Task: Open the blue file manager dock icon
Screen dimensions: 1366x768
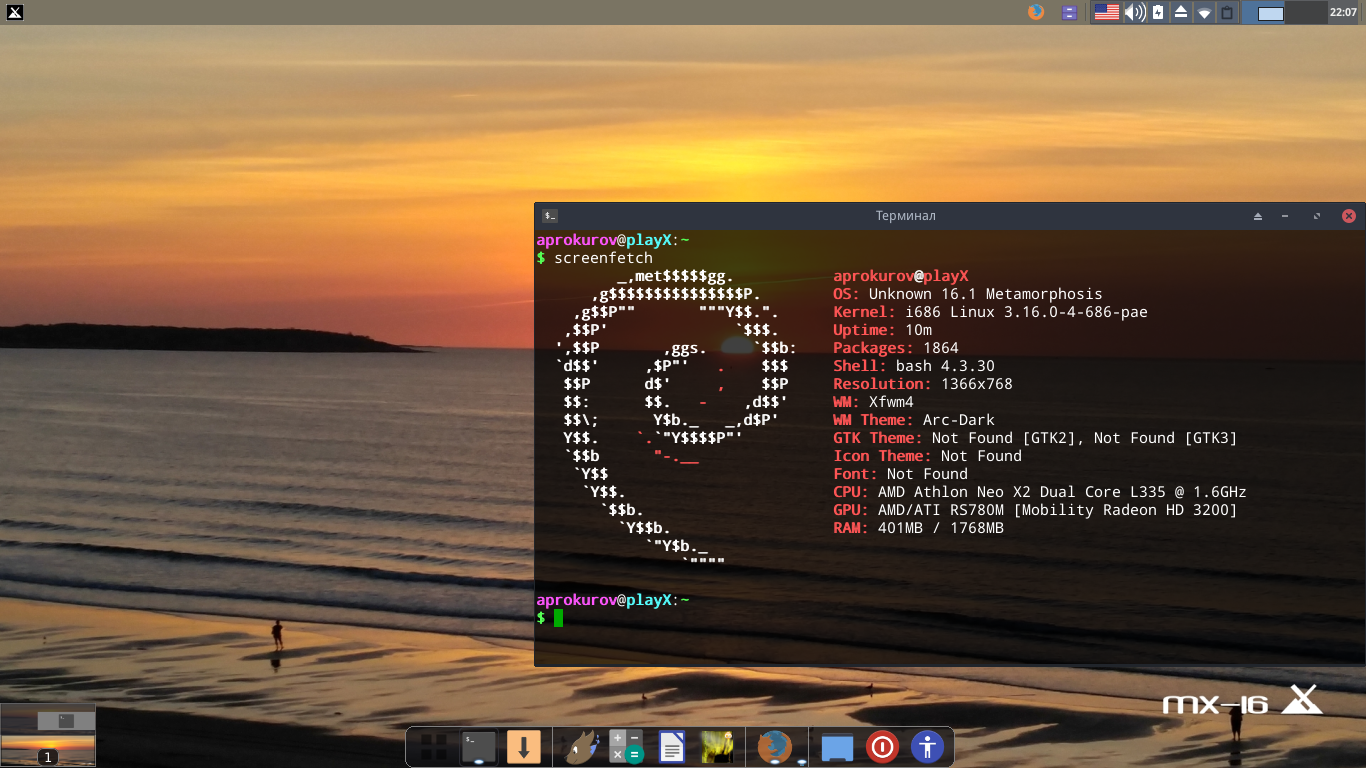Action: (836, 747)
